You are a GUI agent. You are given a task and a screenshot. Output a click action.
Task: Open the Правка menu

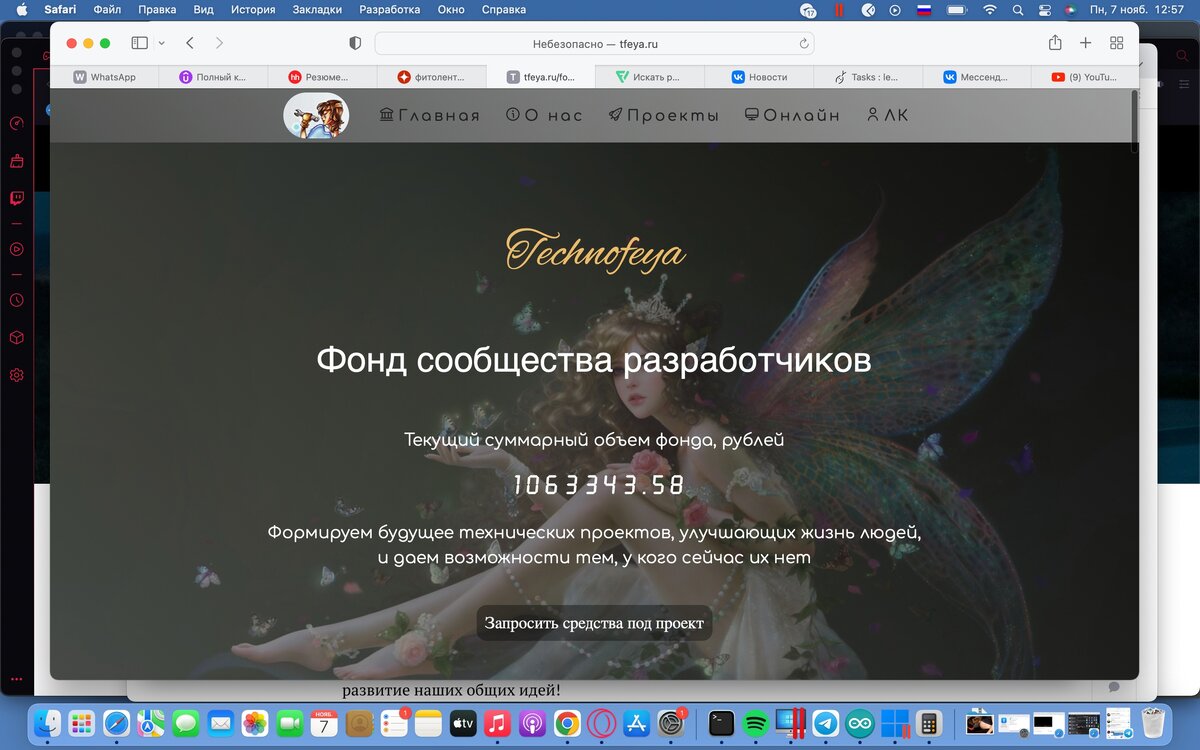pos(157,10)
